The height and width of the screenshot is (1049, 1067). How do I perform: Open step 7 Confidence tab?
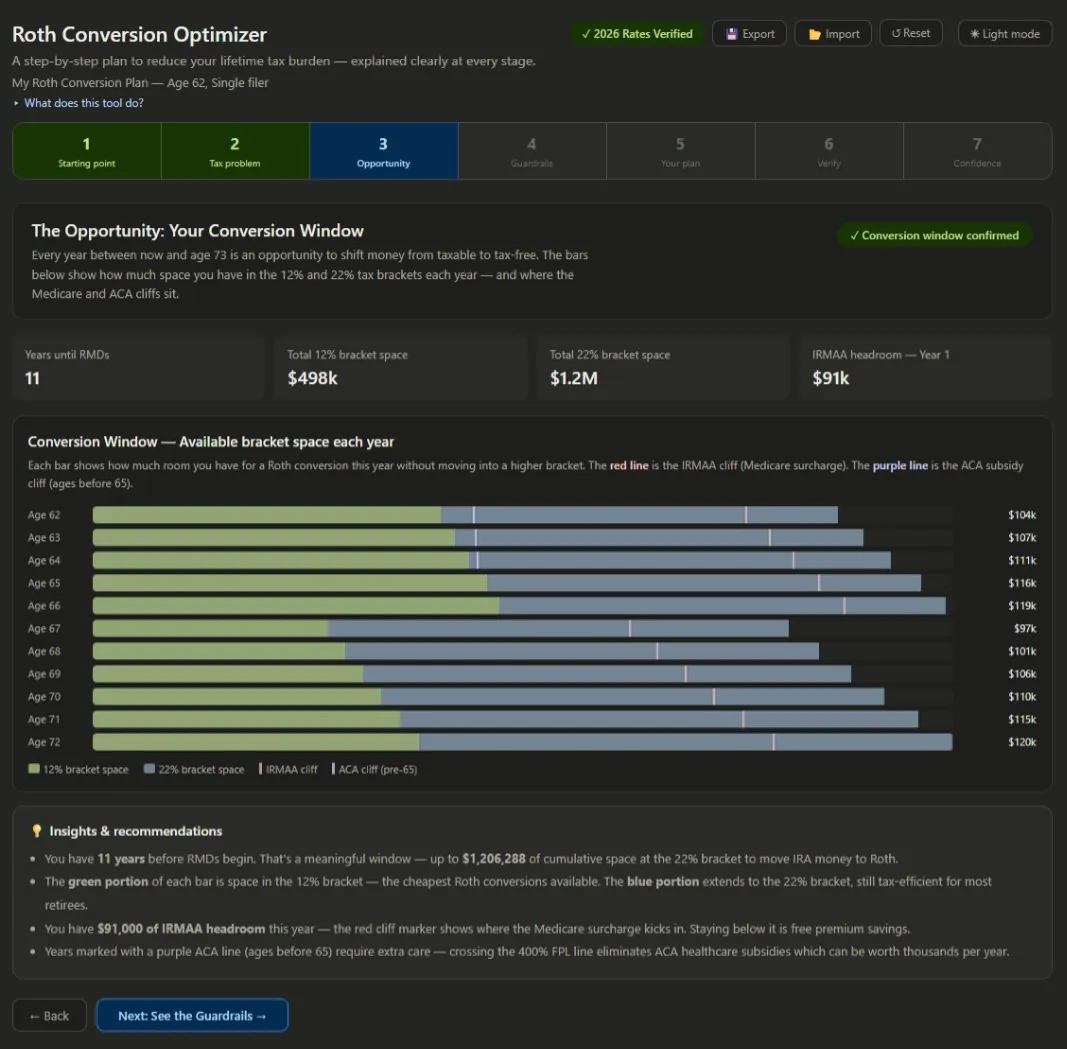976,151
